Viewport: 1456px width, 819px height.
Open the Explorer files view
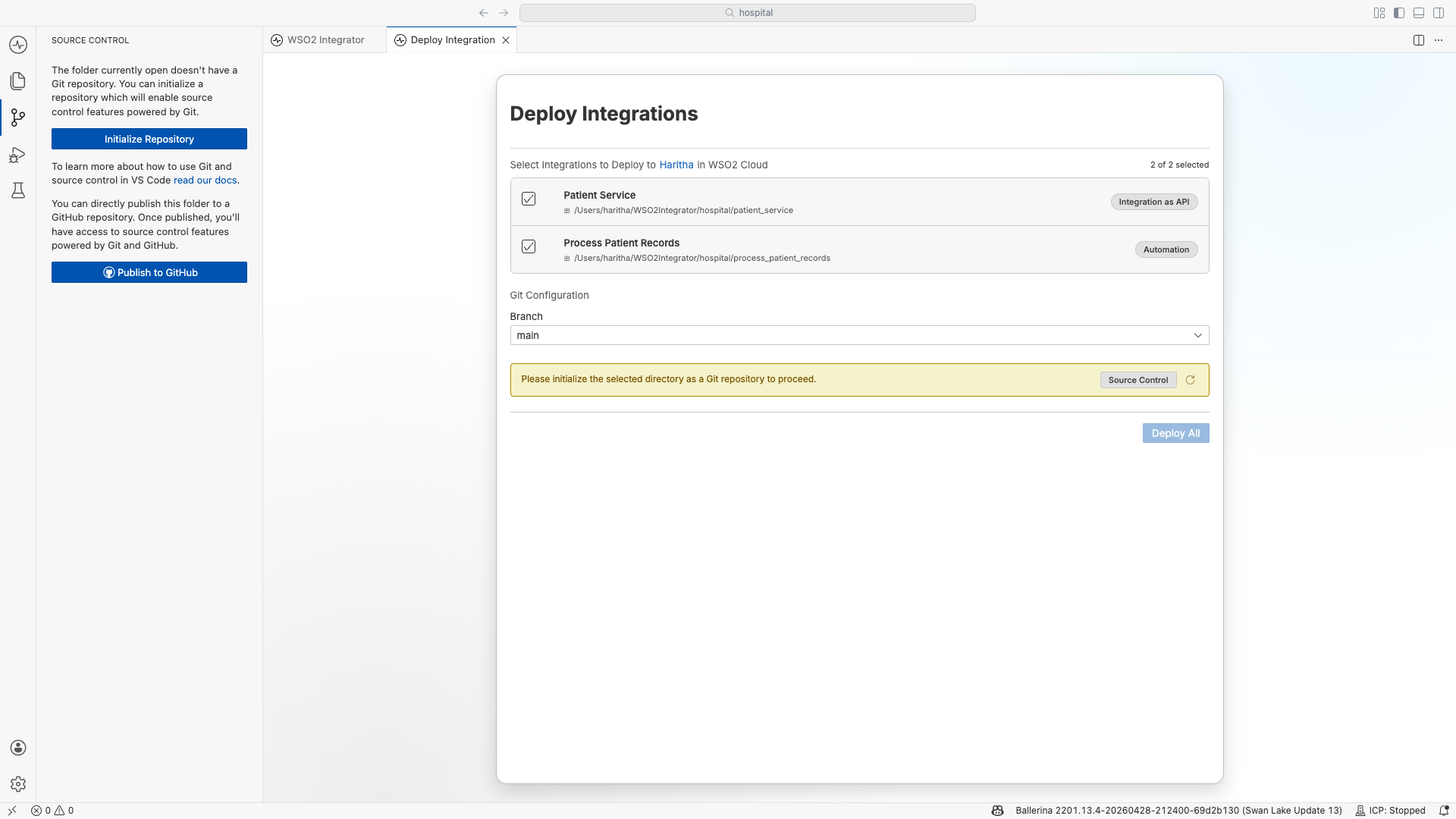point(18,81)
